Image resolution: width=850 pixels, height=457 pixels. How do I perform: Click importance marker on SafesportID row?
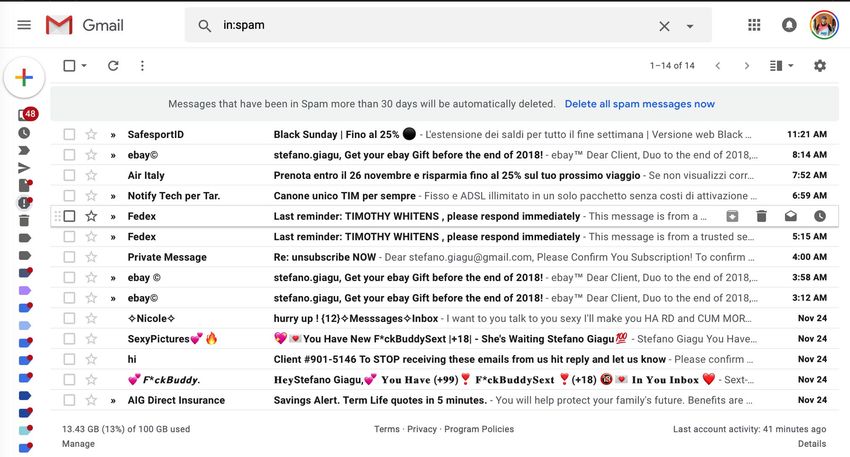113,135
